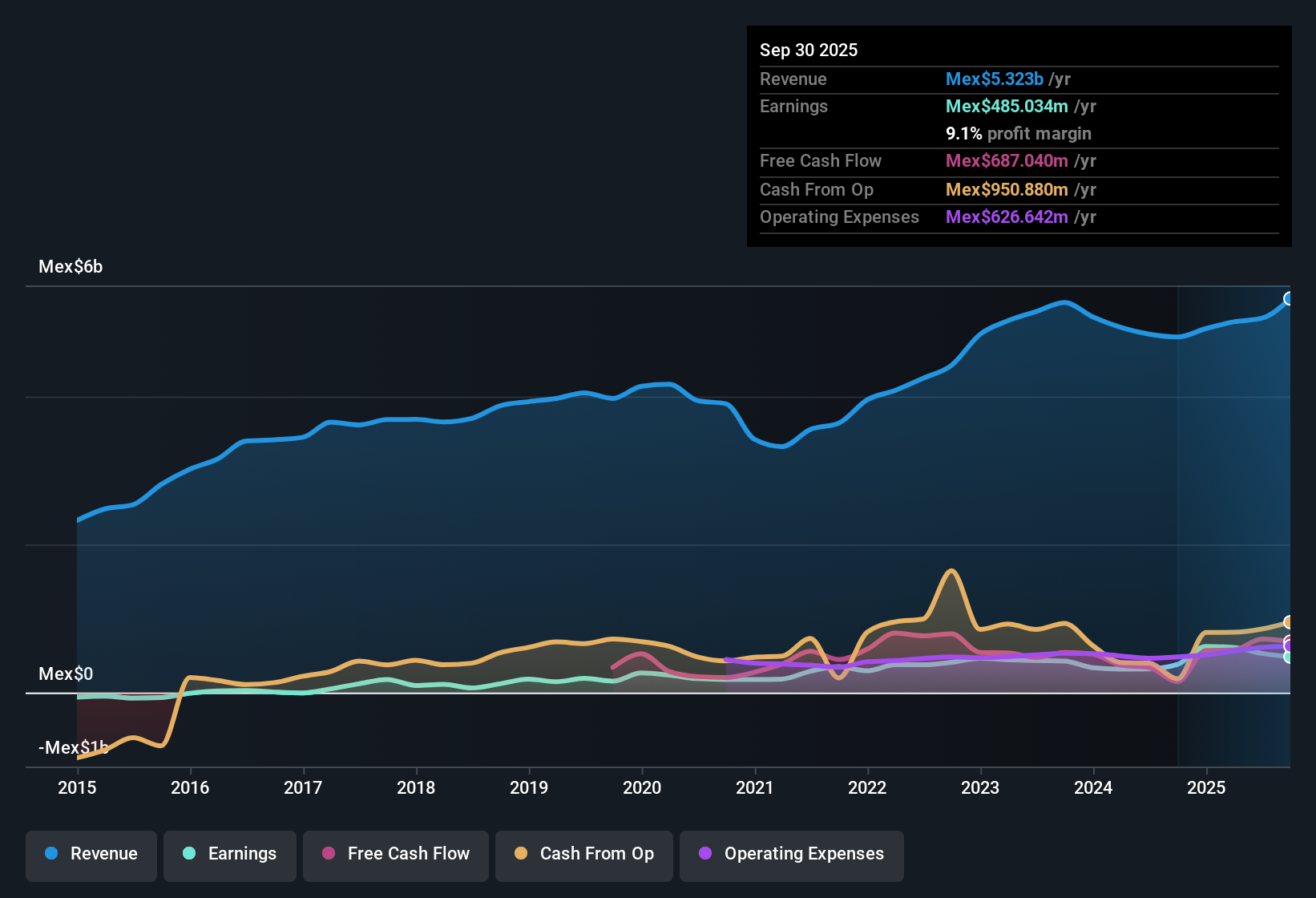Open details for the 9.1% profit margin row
Image resolution: width=1316 pixels, height=898 pixels.
[x=1018, y=134]
